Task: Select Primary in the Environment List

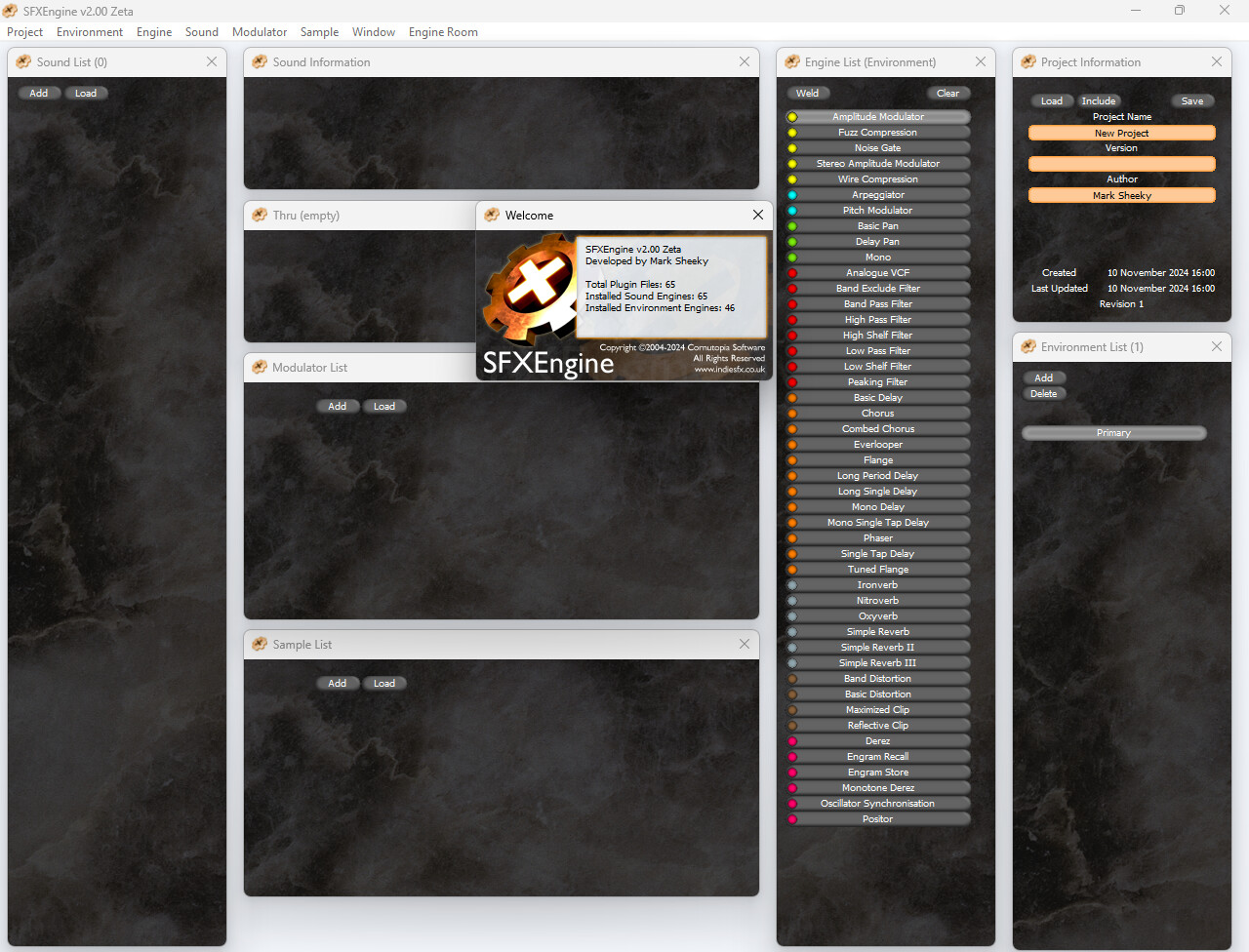Action: pyautogui.click(x=1113, y=433)
